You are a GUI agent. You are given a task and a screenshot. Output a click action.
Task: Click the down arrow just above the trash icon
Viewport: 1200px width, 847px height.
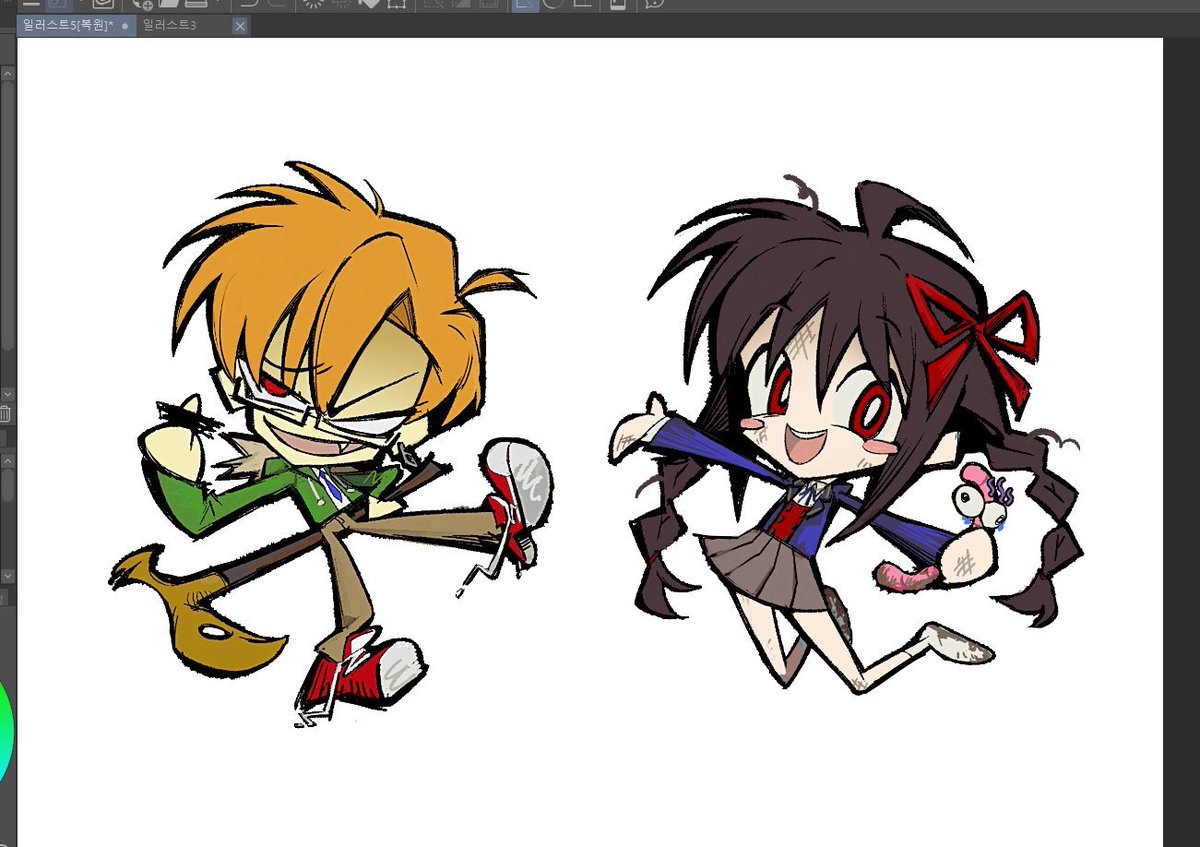pos(7,394)
